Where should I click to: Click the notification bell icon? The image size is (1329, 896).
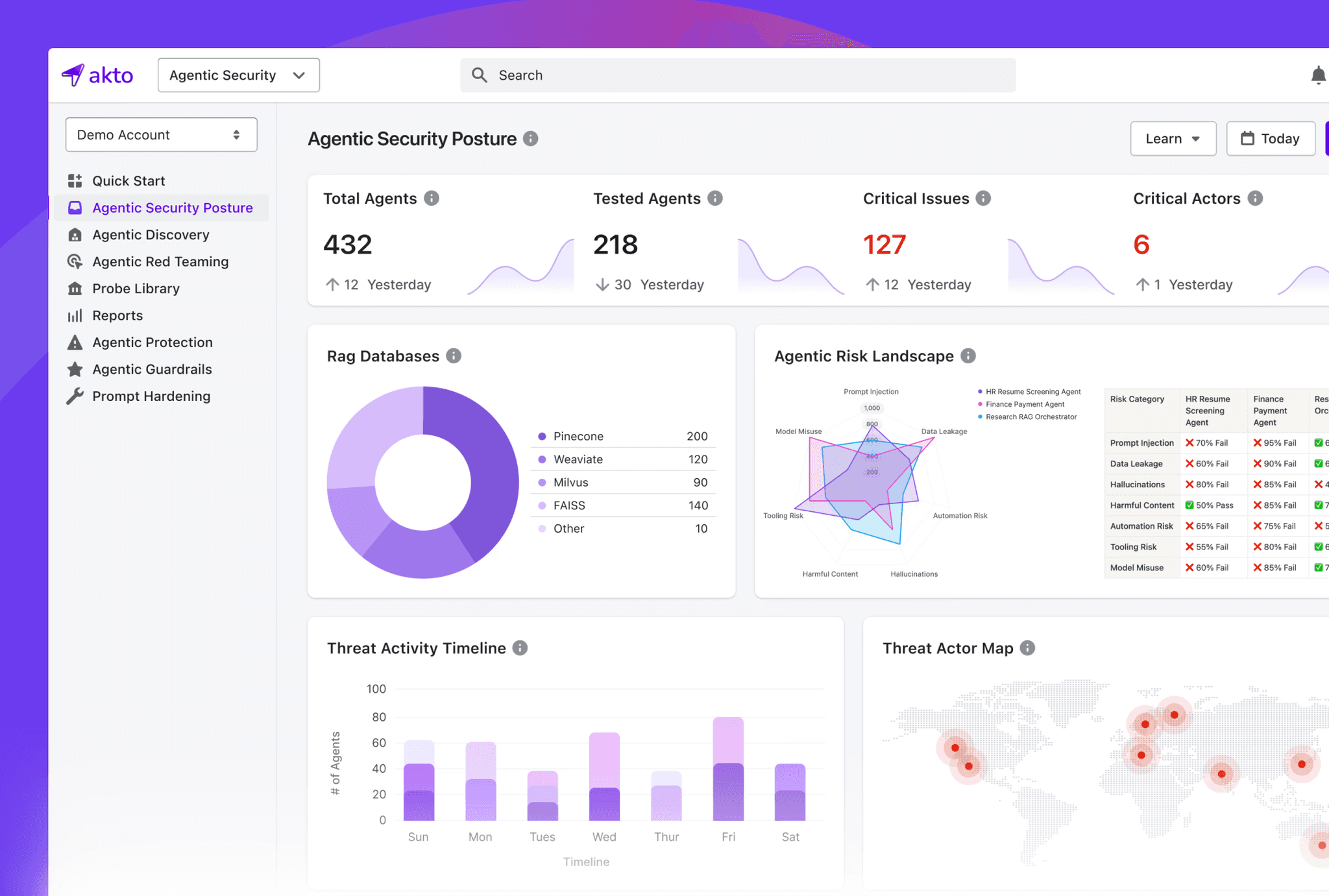1317,75
